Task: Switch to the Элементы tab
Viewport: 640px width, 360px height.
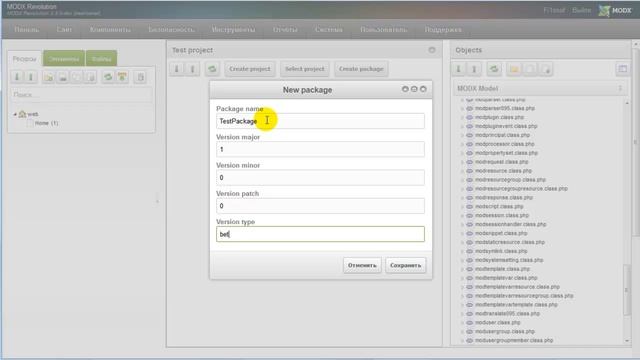Action: (x=64, y=59)
